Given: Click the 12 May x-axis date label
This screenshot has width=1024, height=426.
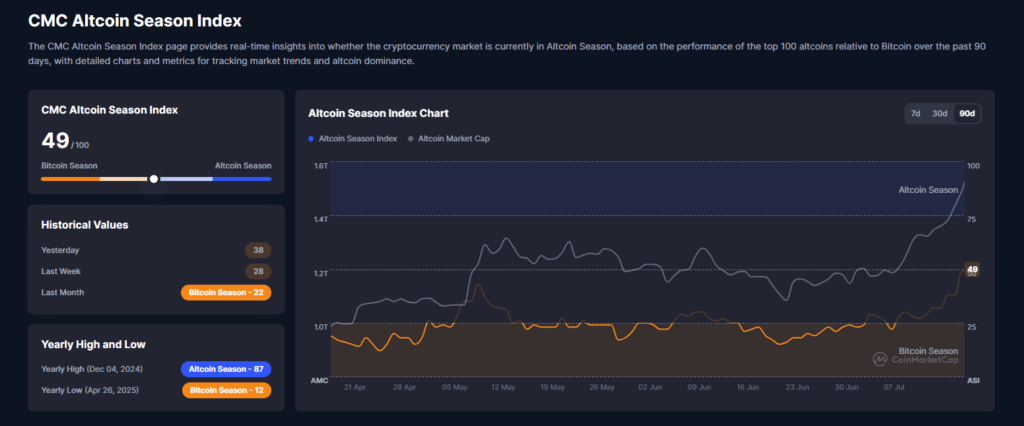Looking at the screenshot, I should point(504,387).
